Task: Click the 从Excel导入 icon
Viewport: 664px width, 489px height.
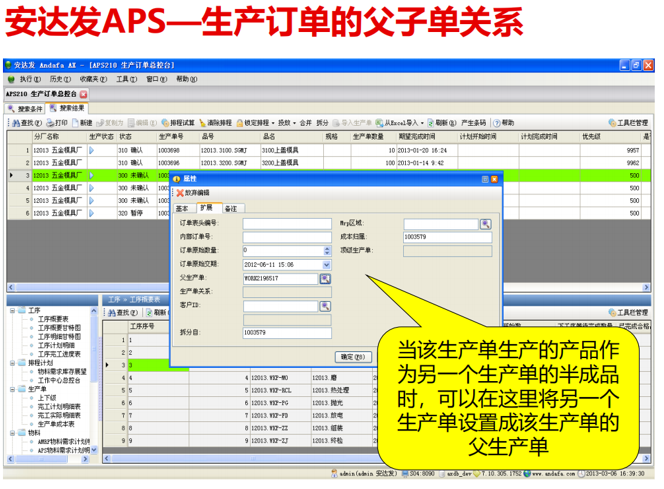Action: (x=379, y=123)
